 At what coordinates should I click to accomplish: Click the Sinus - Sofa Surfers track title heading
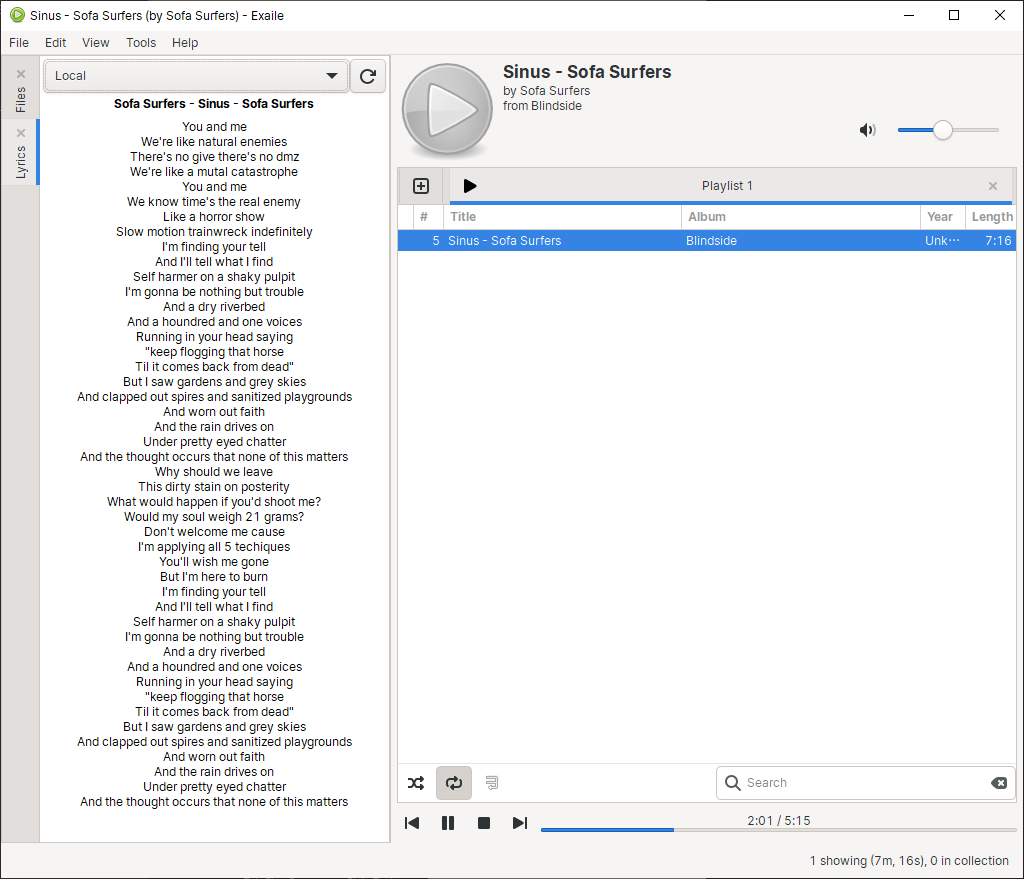(x=587, y=72)
